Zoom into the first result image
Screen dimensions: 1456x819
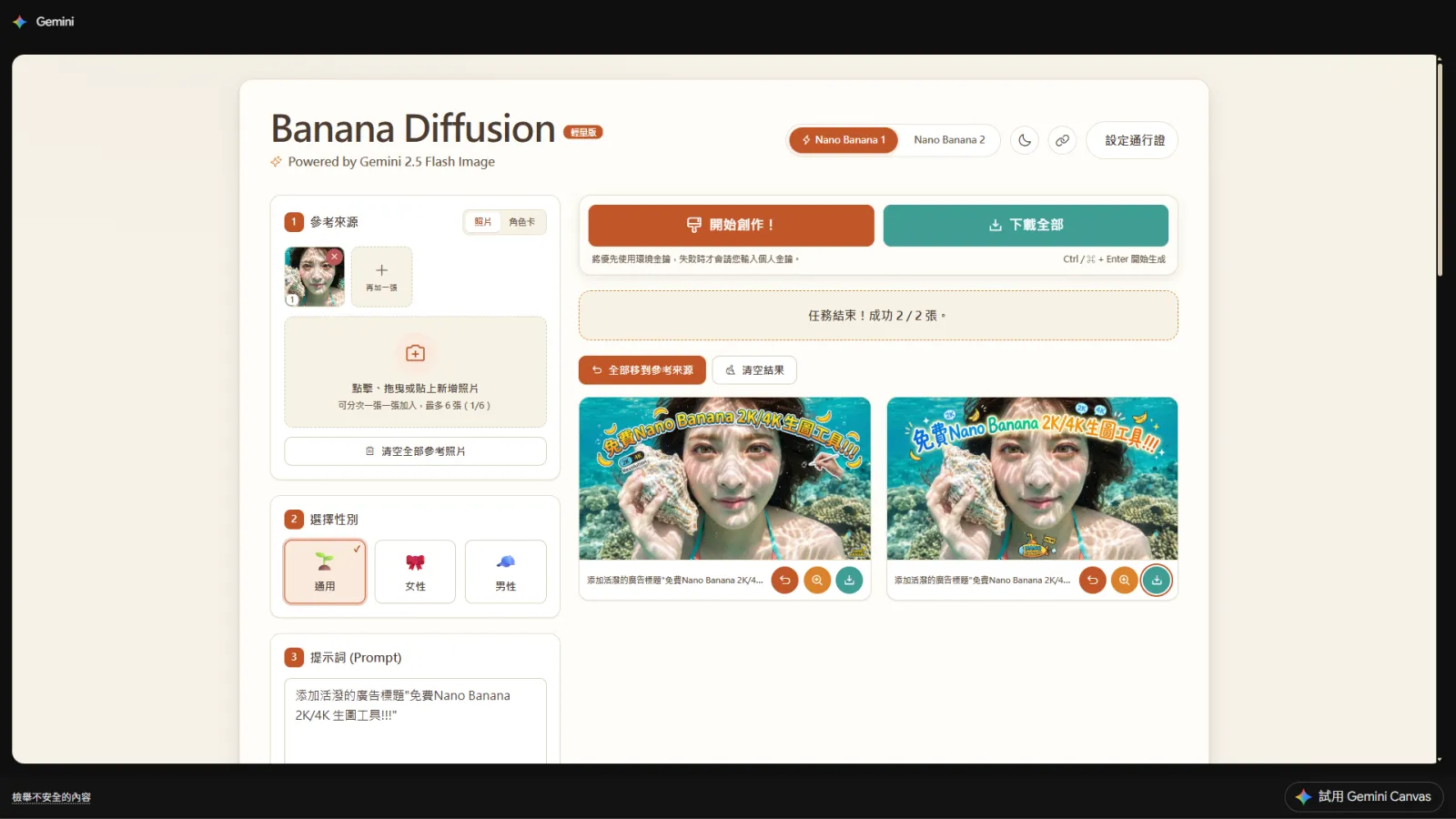(x=817, y=580)
